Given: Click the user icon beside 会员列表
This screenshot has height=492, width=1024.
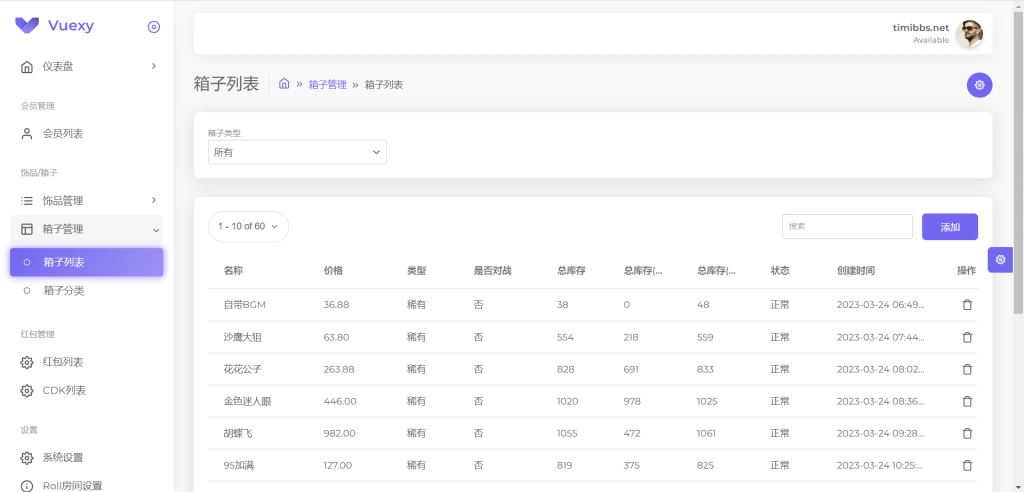Looking at the screenshot, I should [27, 134].
